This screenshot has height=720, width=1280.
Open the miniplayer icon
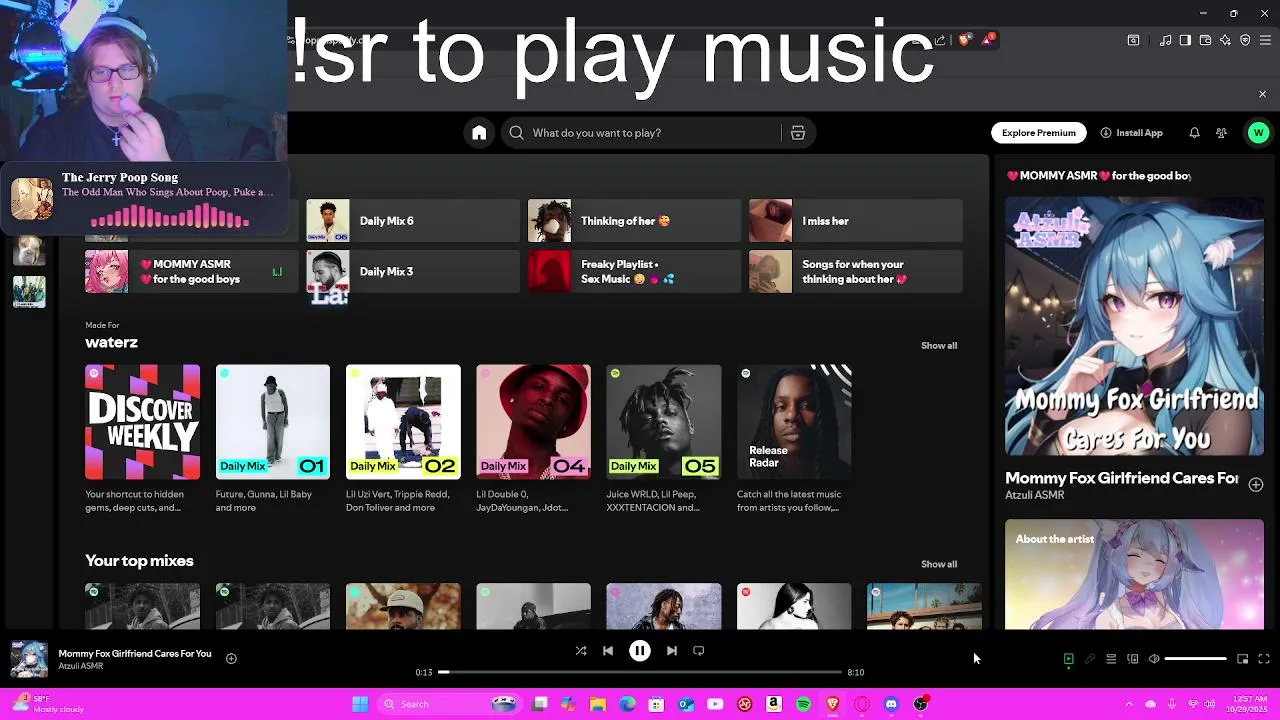pyautogui.click(x=1243, y=659)
